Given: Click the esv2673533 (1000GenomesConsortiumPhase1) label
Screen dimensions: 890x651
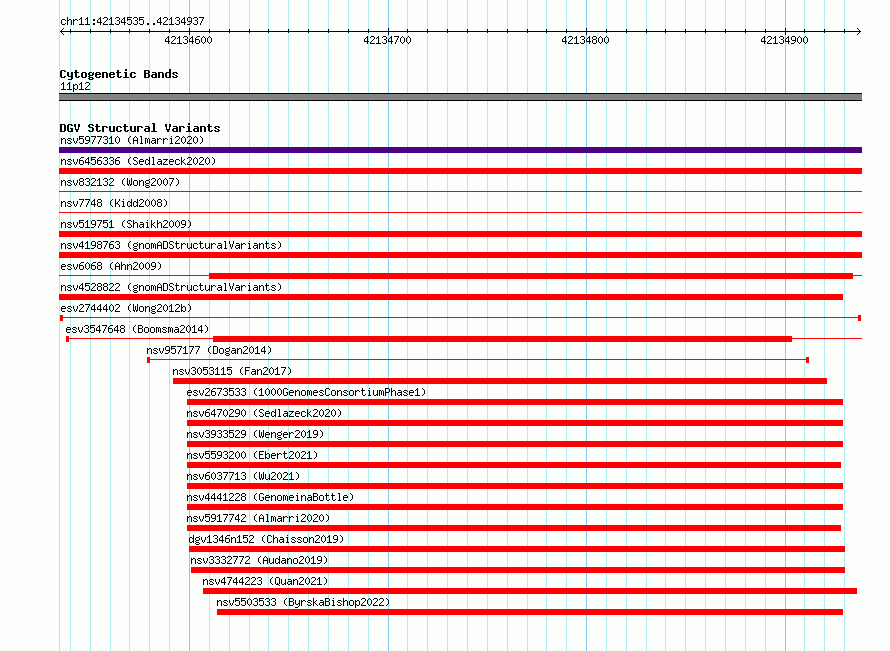Looking at the screenshot, I should point(306,392).
